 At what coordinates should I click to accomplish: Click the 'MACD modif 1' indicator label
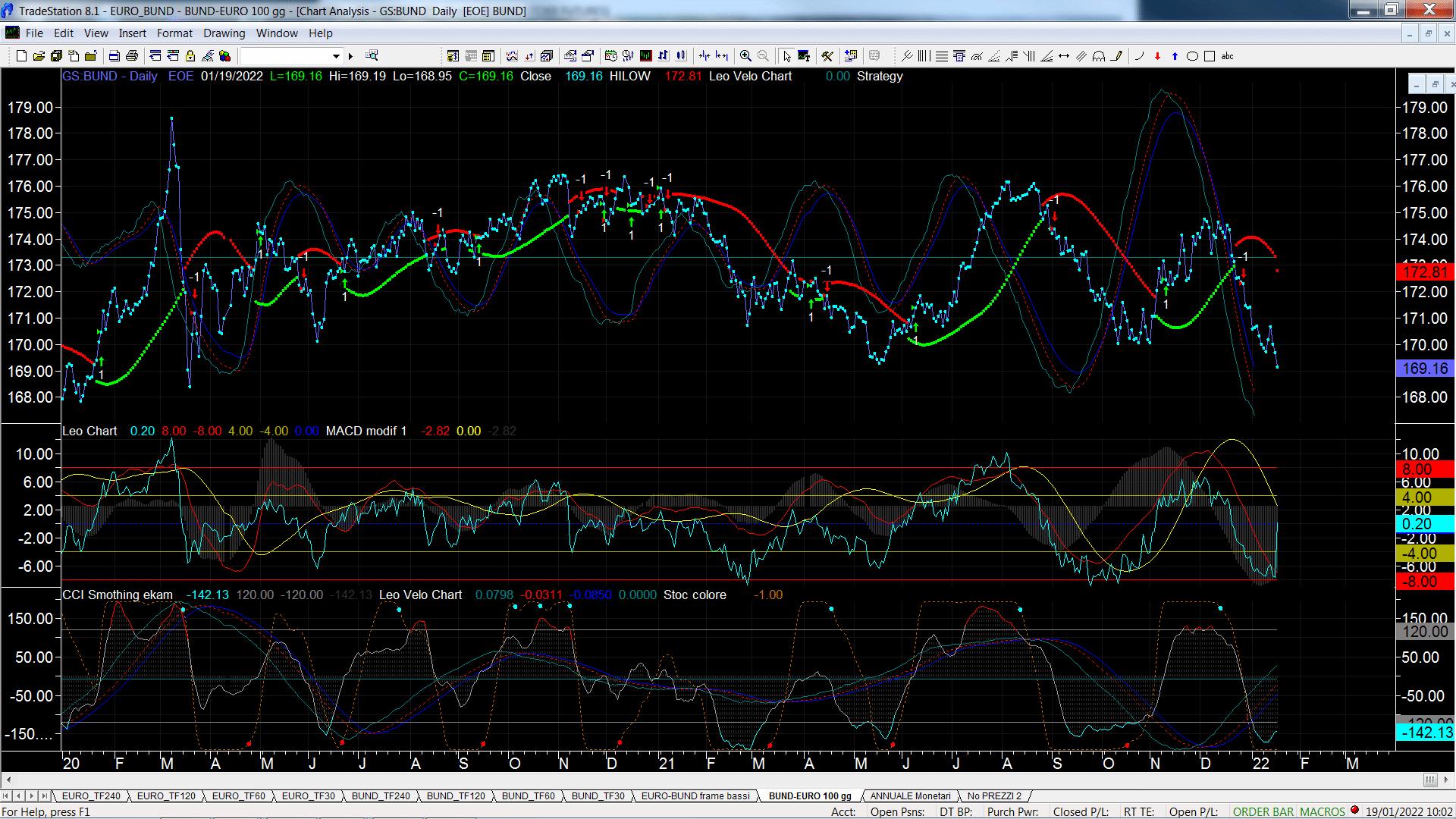(x=366, y=431)
